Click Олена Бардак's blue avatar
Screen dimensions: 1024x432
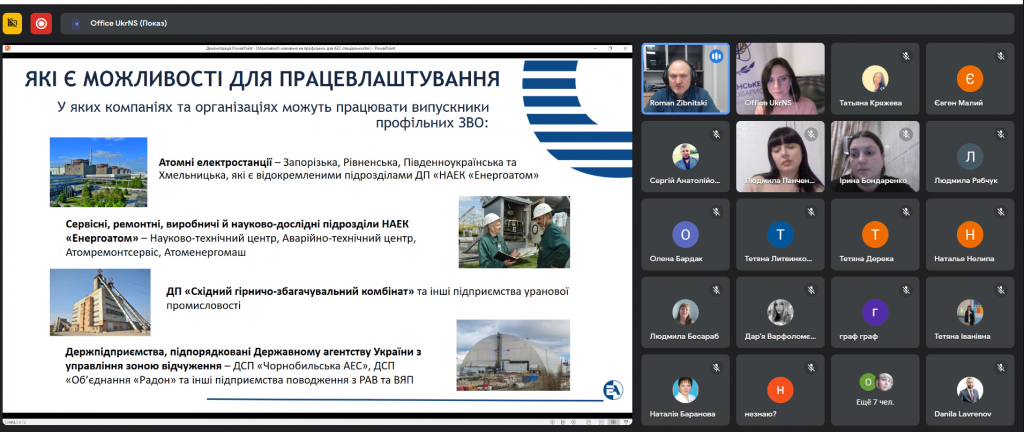(685, 234)
